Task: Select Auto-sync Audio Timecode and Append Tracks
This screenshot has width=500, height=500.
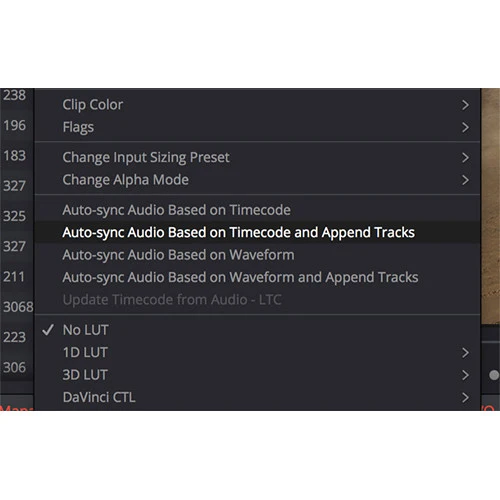Action: coord(257,232)
